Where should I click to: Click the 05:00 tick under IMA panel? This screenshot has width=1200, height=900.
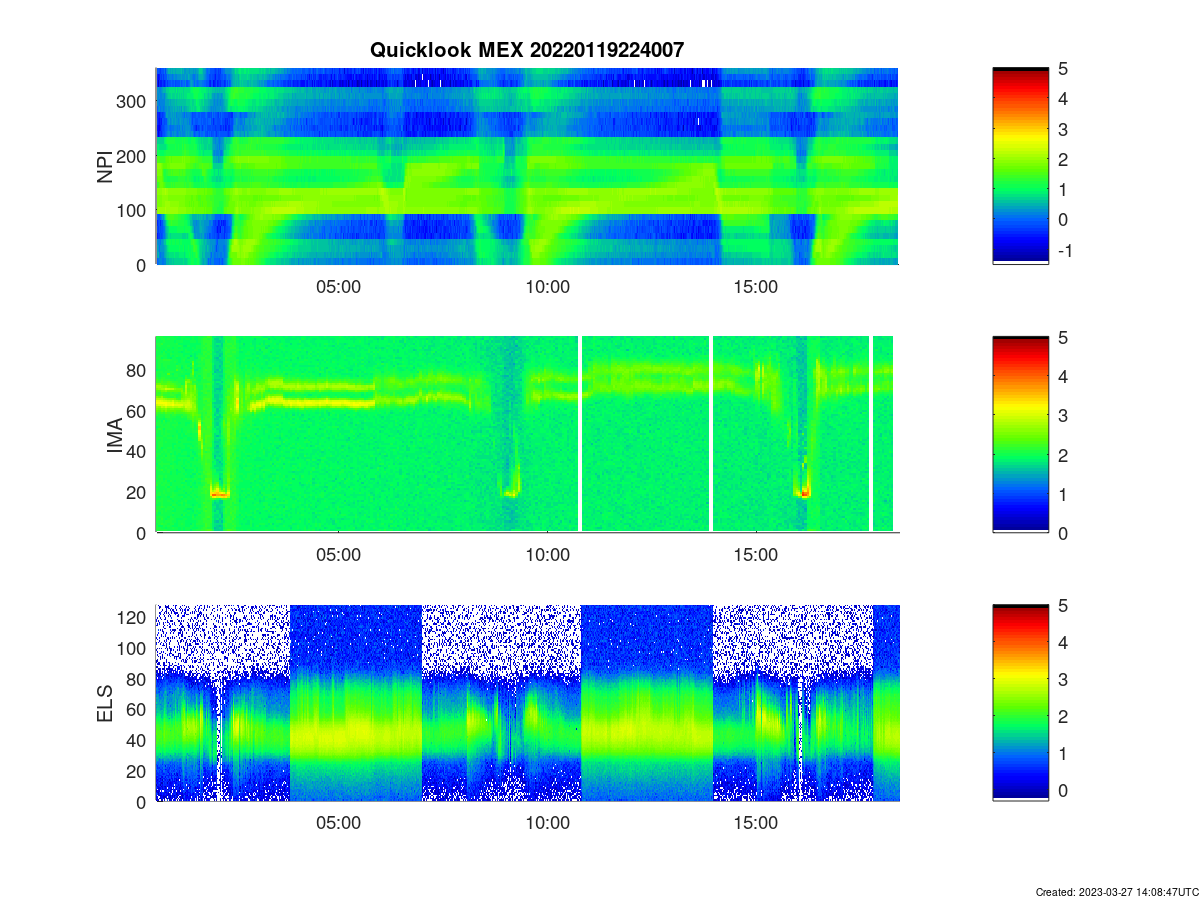coord(338,555)
